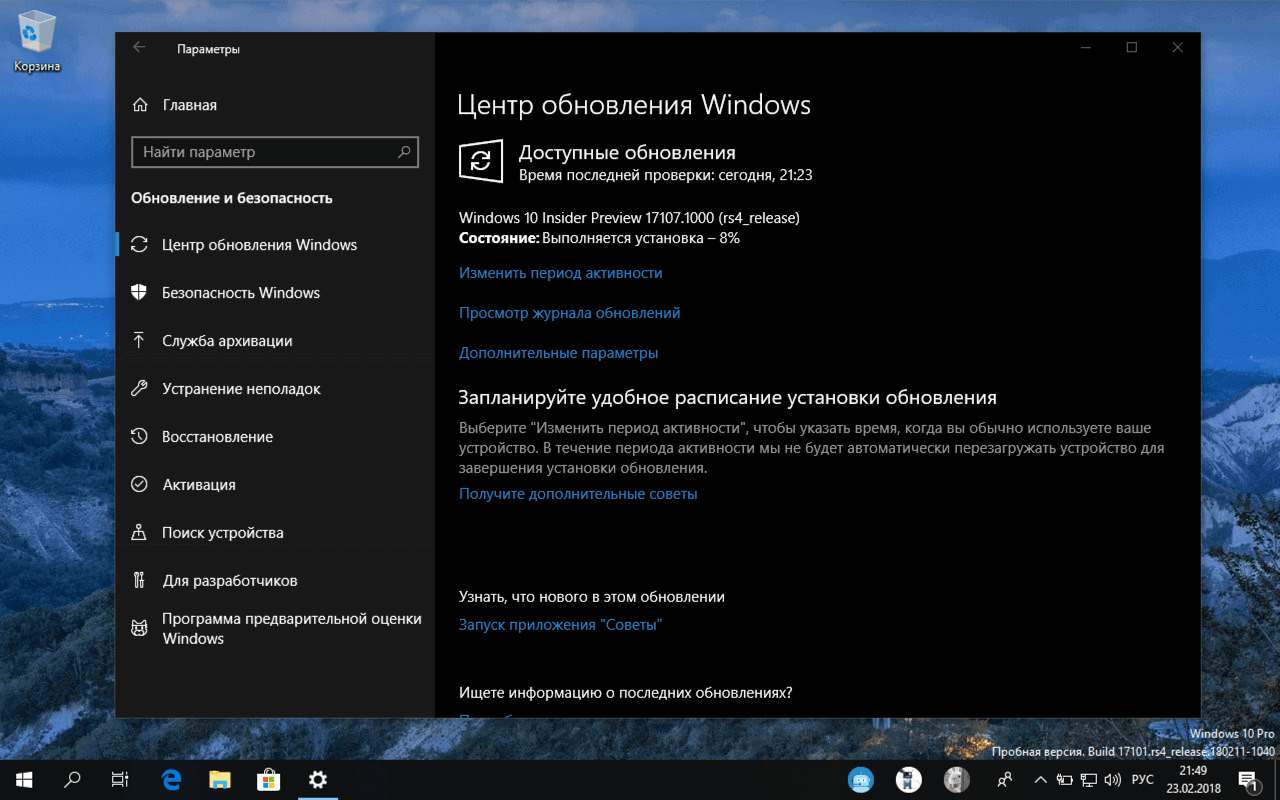
Task: Close the Параметры window
Action: coord(1178,48)
